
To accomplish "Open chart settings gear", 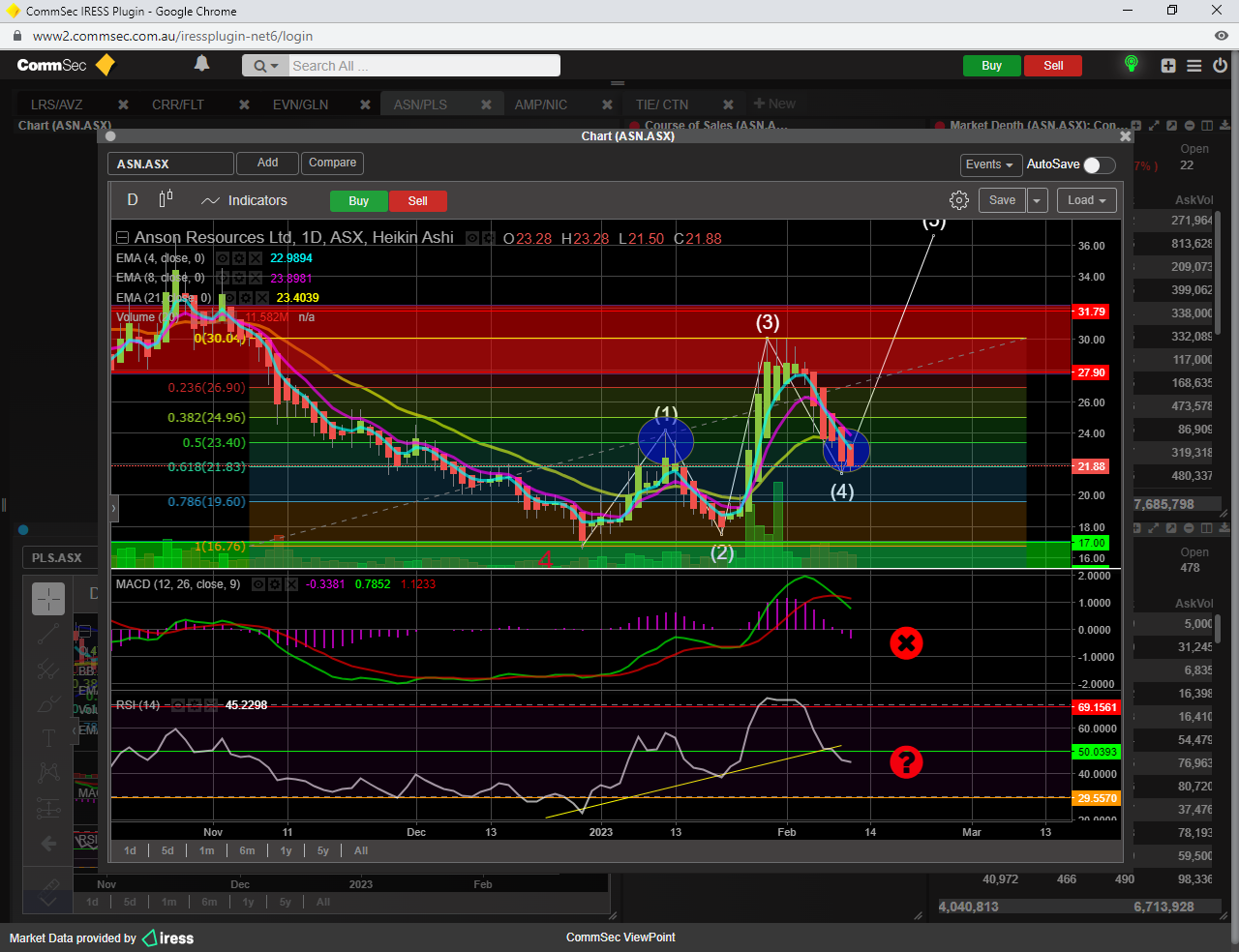I will click(959, 200).
